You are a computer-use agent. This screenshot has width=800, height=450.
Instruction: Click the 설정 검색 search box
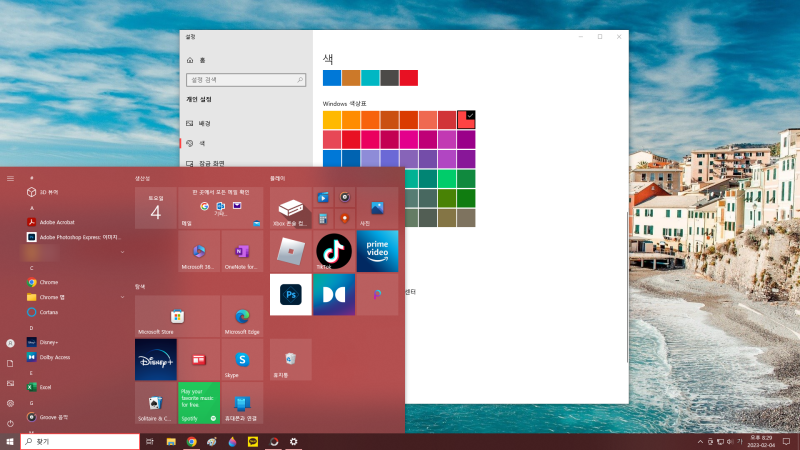coord(246,80)
